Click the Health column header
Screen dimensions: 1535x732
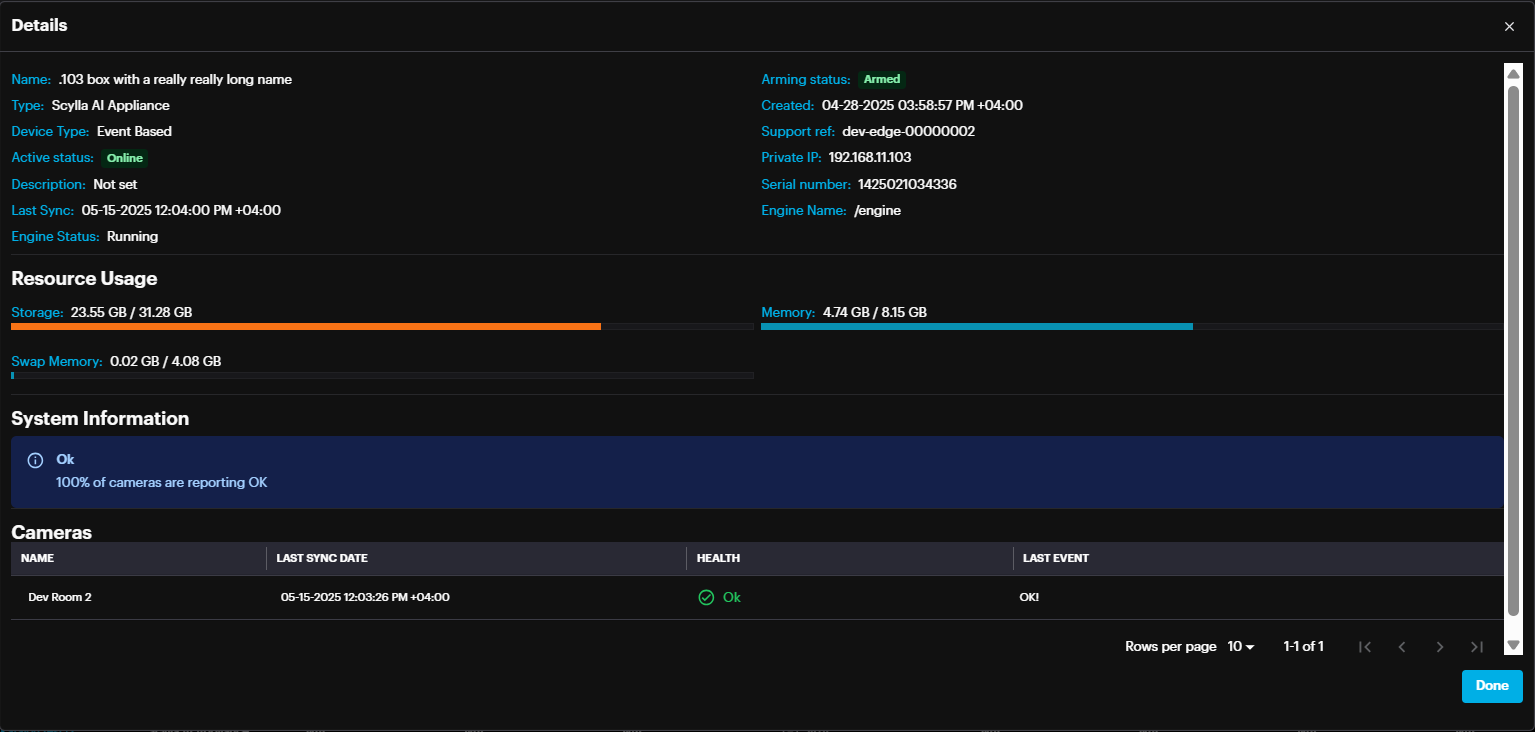pos(718,558)
